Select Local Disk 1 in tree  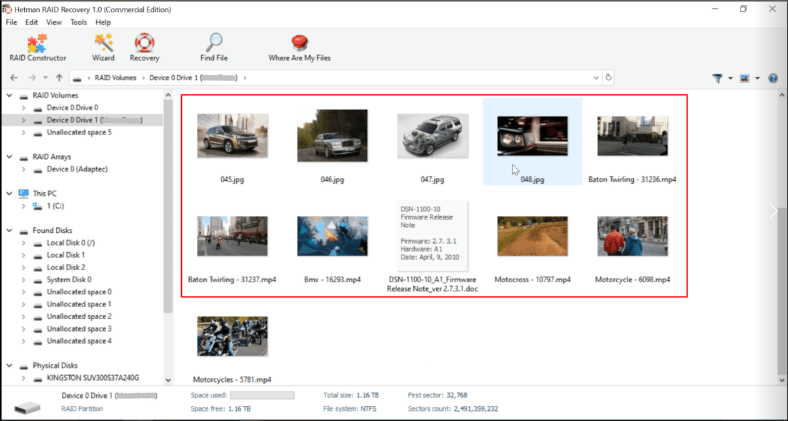(x=66, y=255)
